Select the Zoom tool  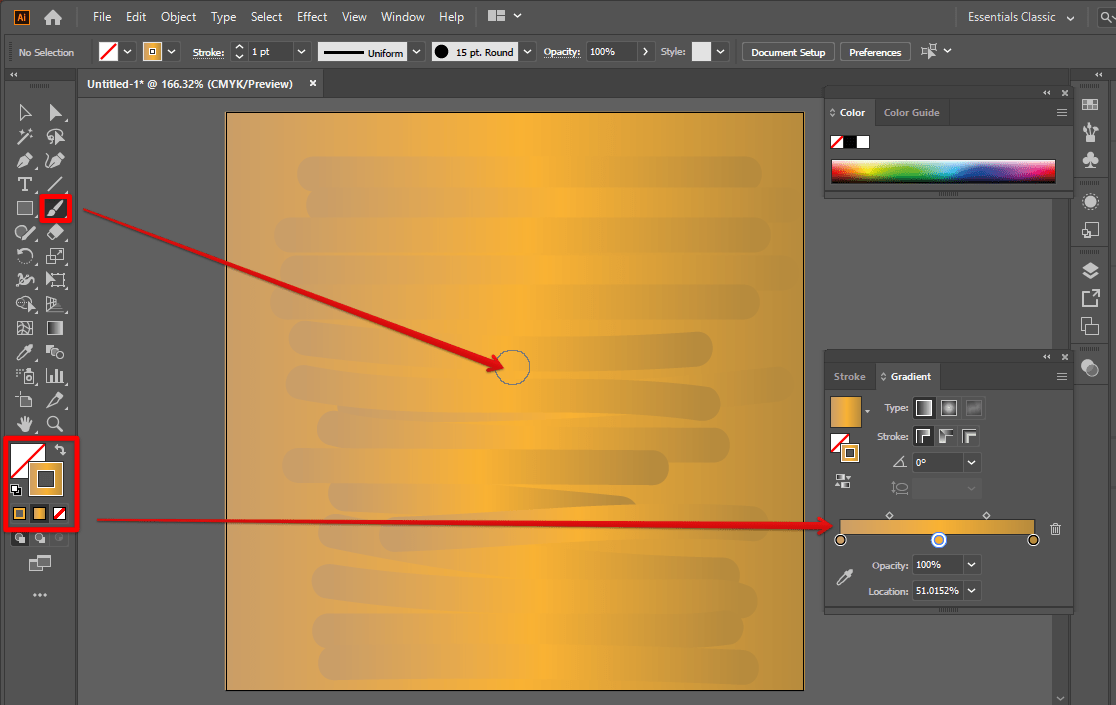coord(55,424)
